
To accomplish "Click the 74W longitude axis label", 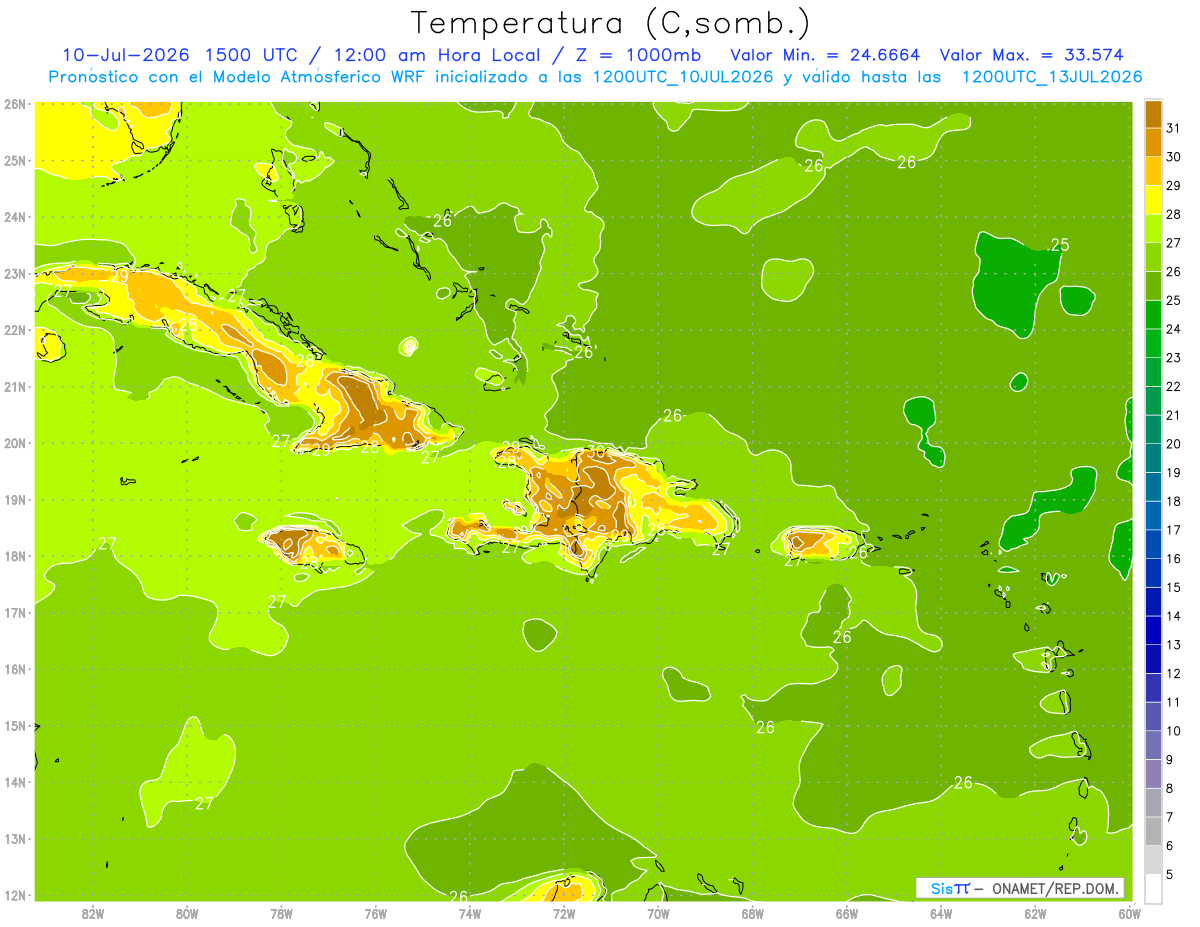I will (470, 913).
